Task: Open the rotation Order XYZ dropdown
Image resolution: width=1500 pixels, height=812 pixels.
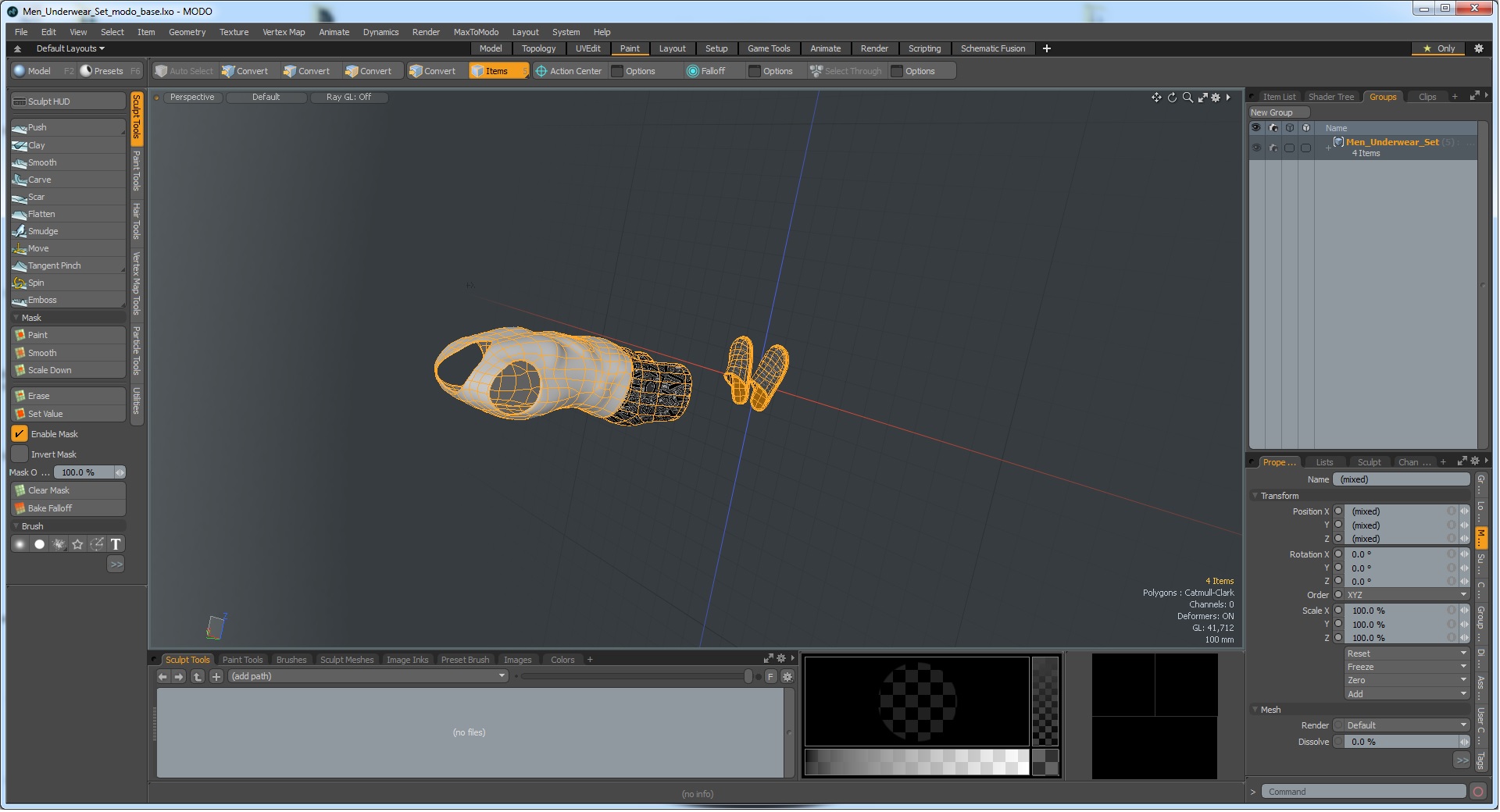Action: tap(1407, 595)
